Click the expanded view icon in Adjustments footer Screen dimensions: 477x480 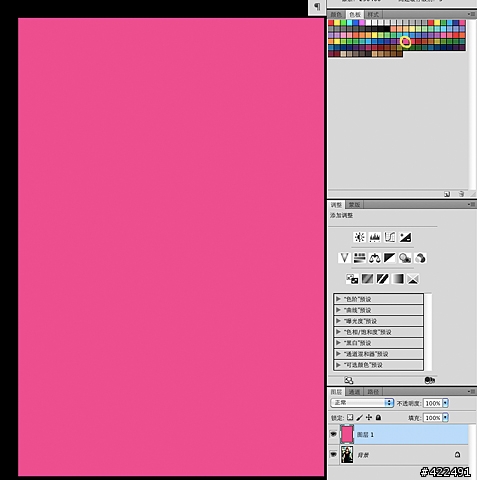point(349,380)
